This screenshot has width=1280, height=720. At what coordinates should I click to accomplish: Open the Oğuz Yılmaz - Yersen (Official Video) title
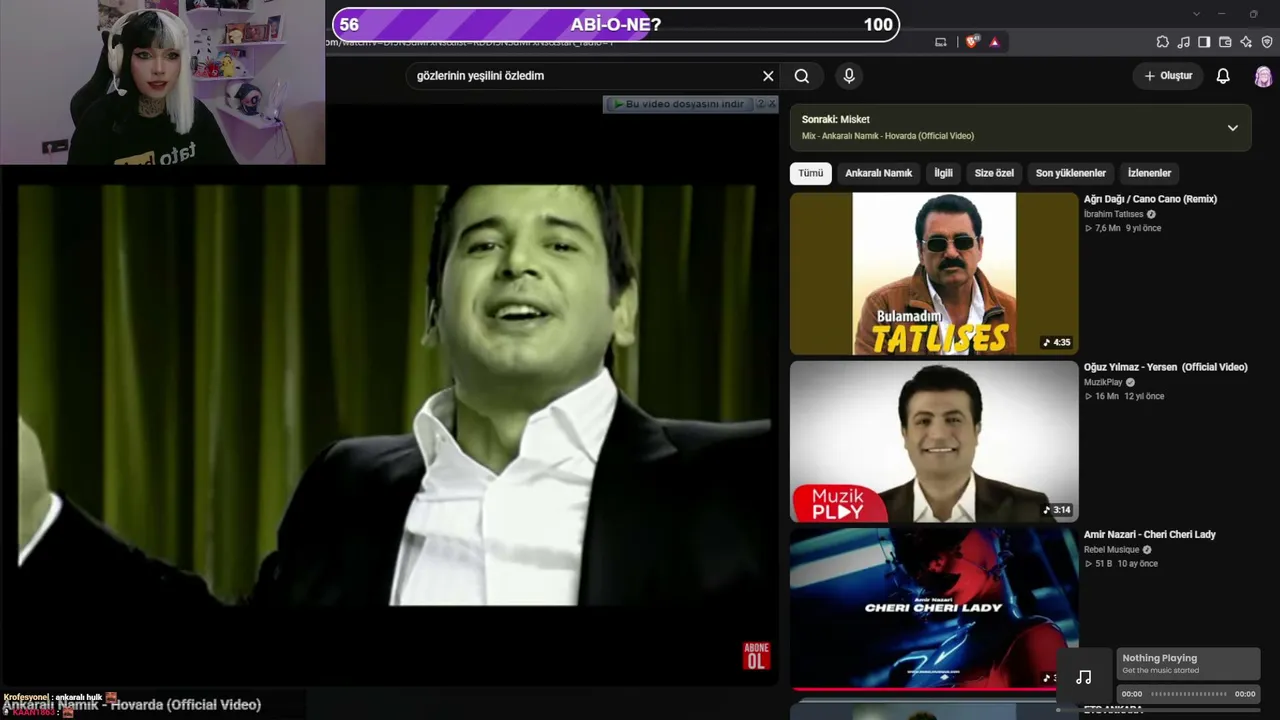pos(1166,367)
